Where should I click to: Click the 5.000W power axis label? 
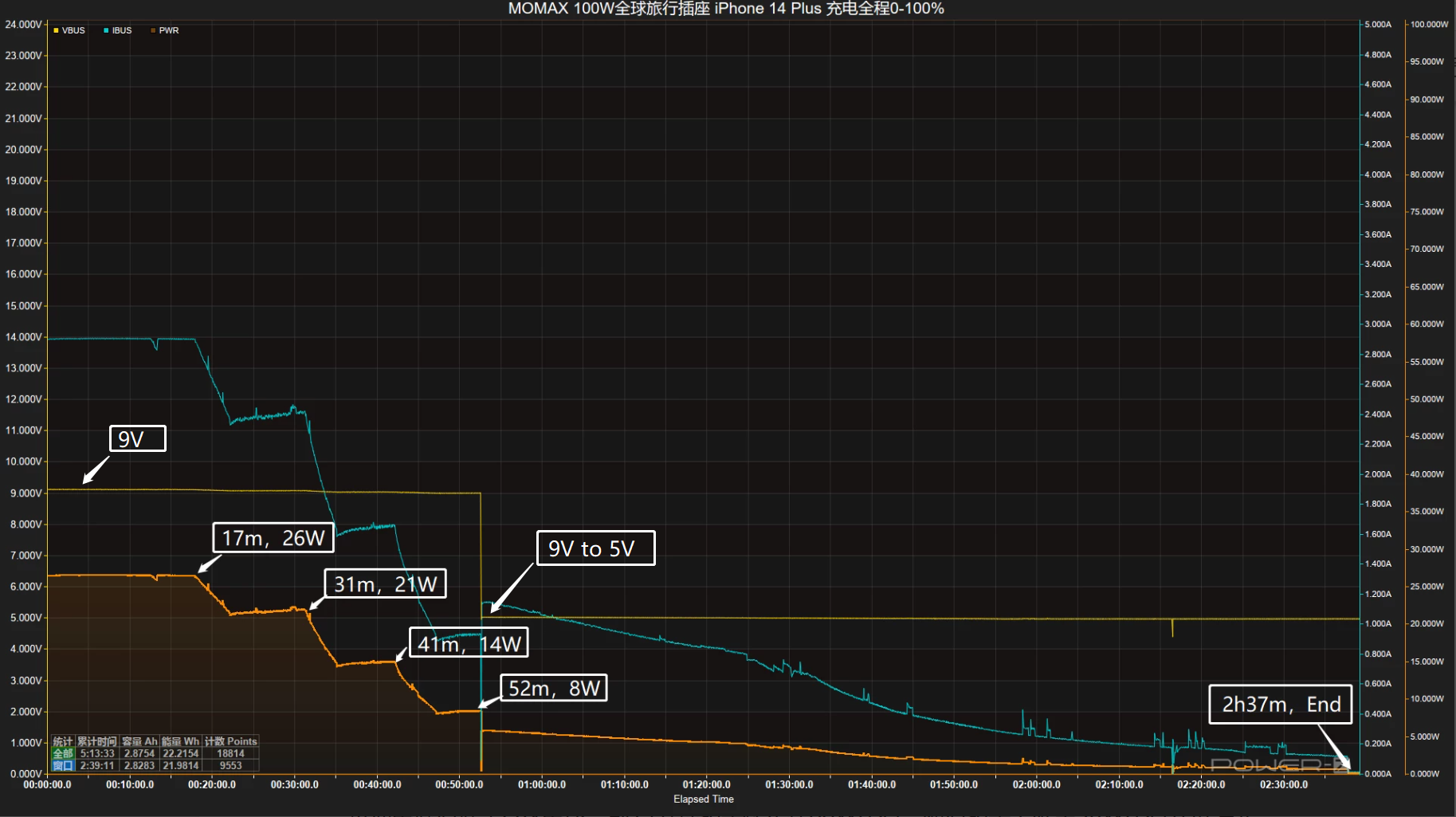tap(1425, 736)
